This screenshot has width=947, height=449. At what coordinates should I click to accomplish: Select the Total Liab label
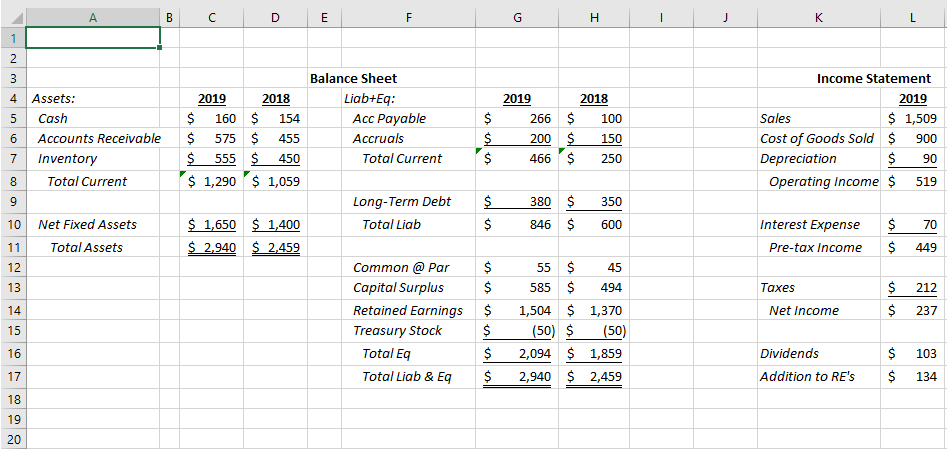[391, 225]
